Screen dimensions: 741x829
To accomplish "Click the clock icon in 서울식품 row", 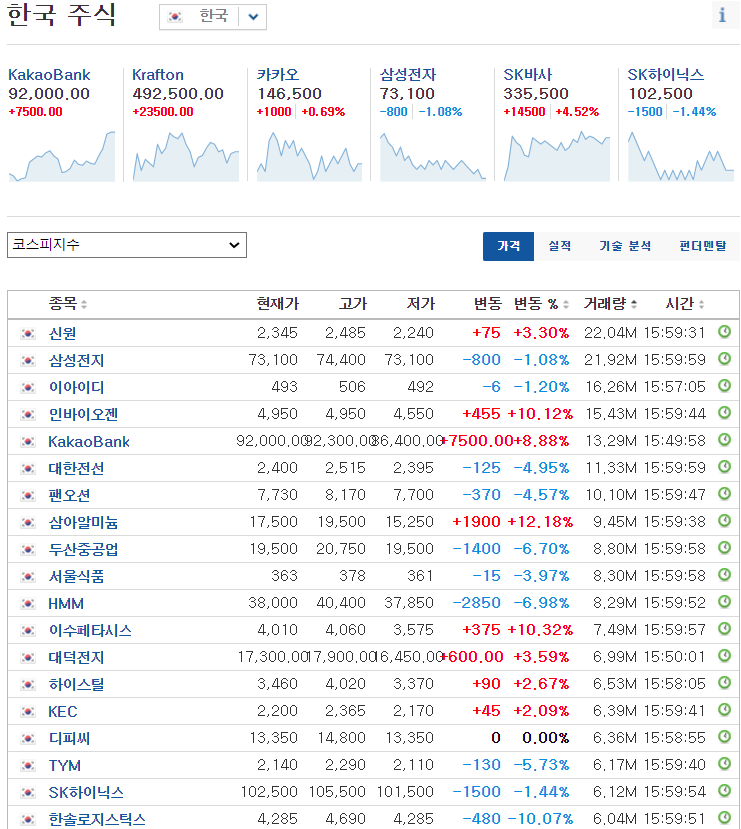I will (x=724, y=575).
